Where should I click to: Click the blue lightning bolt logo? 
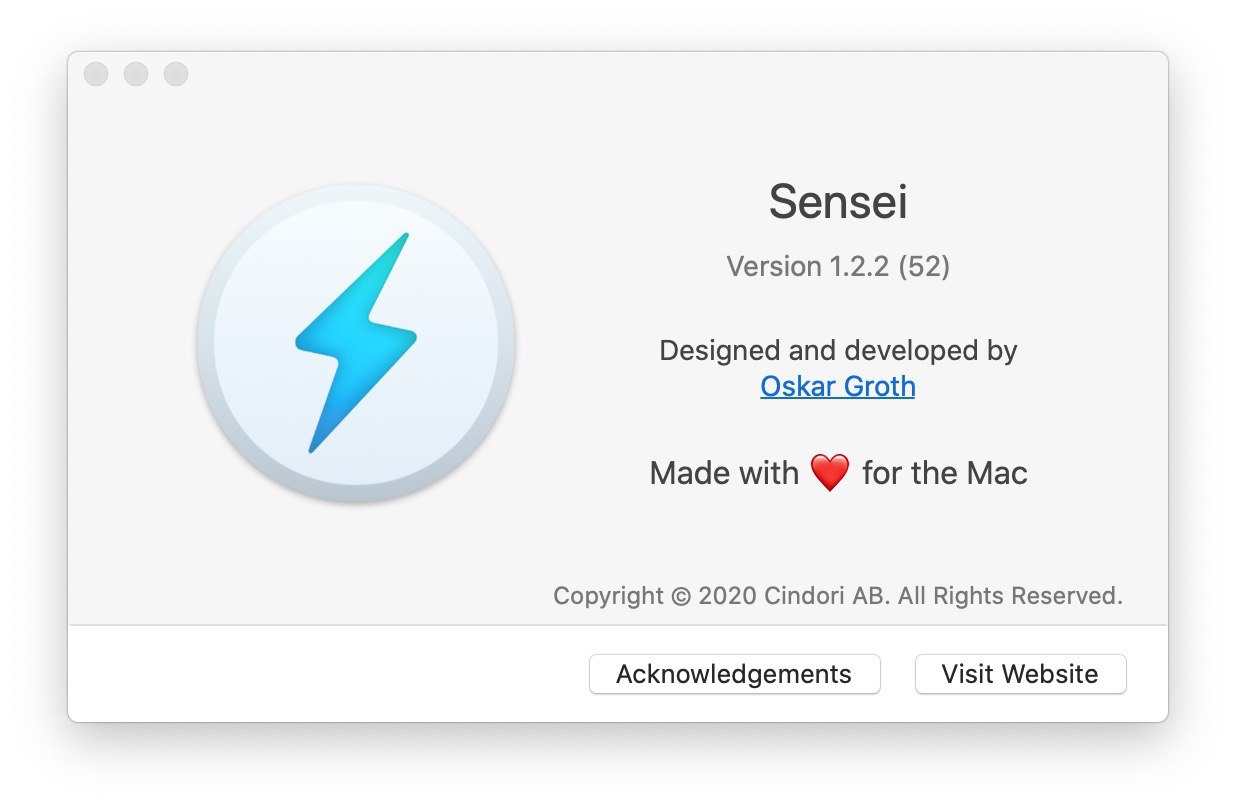355,343
